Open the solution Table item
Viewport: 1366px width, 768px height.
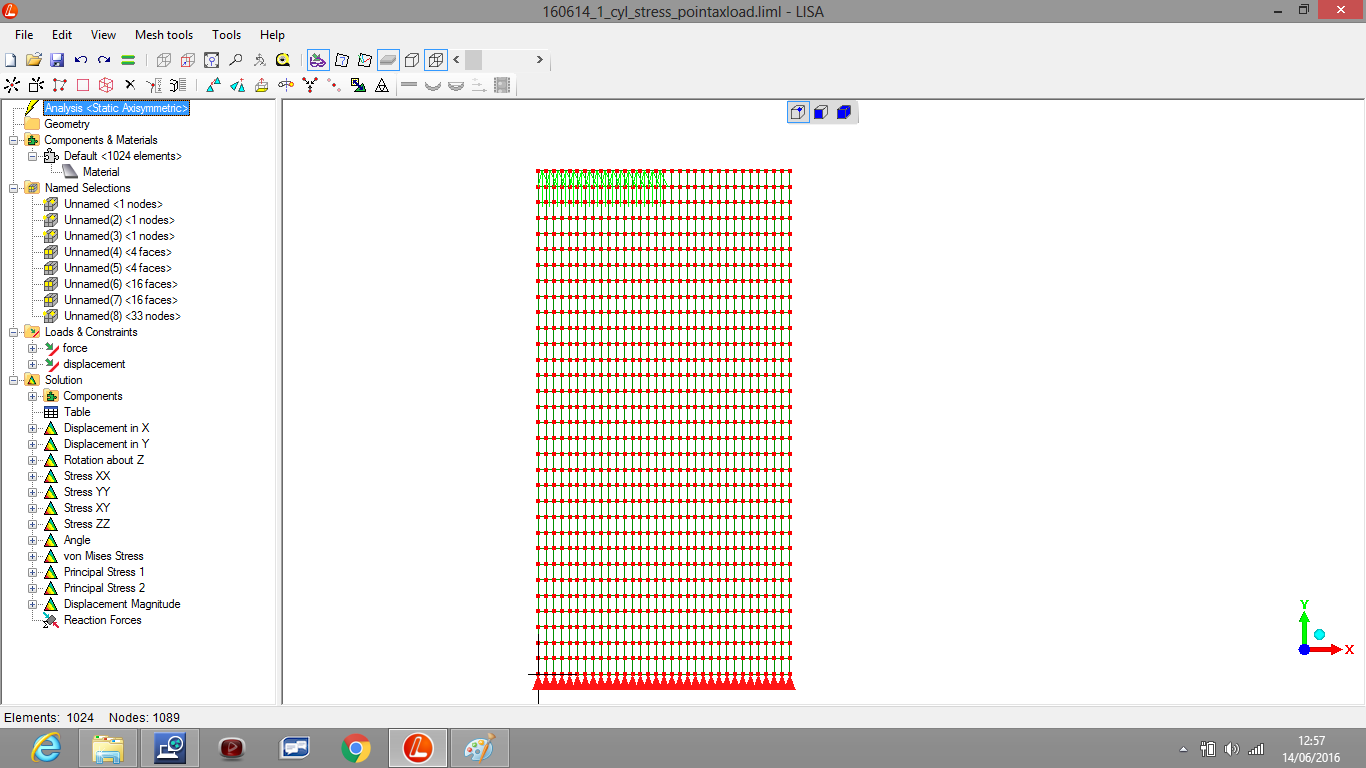pos(76,412)
